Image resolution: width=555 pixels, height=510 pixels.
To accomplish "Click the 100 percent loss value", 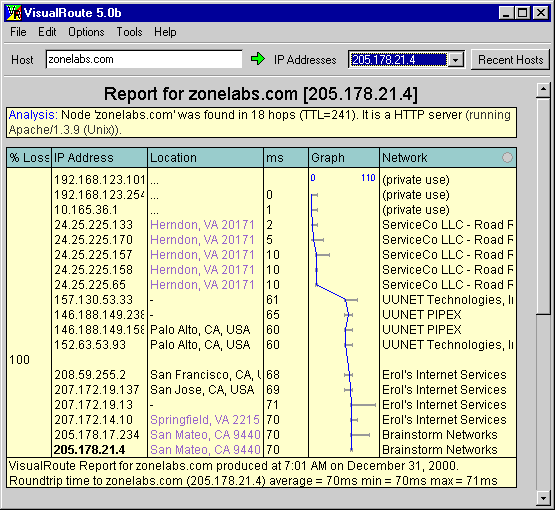I will (x=19, y=360).
